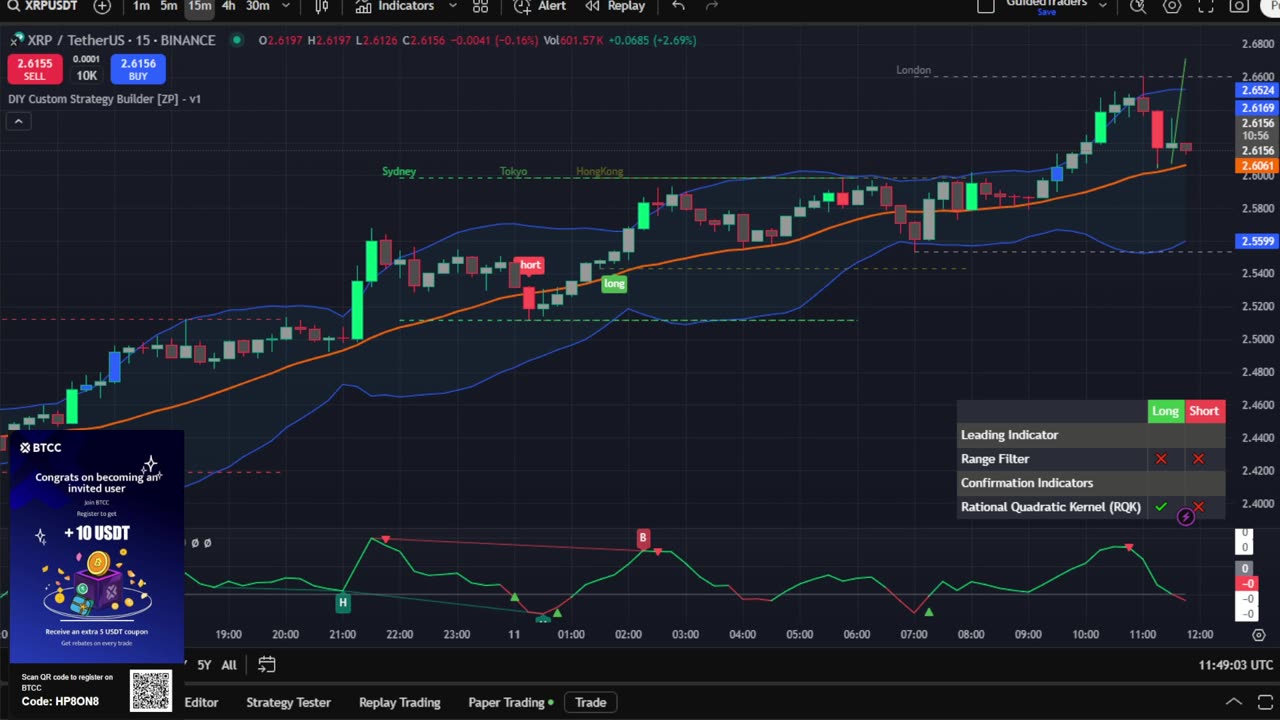Open the Editor bottom panel tab
This screenshot has height=720, width=1280.
(x=201, y=702)
